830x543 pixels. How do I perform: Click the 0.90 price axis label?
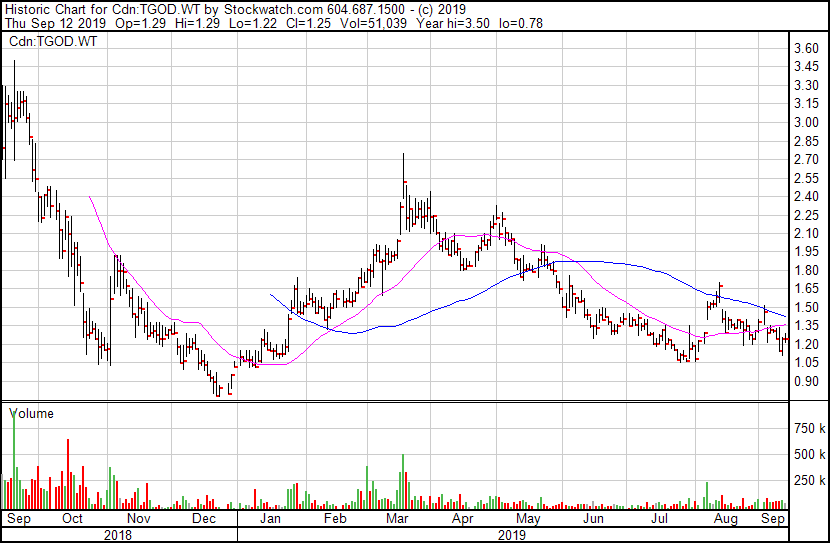pos(807,382)
